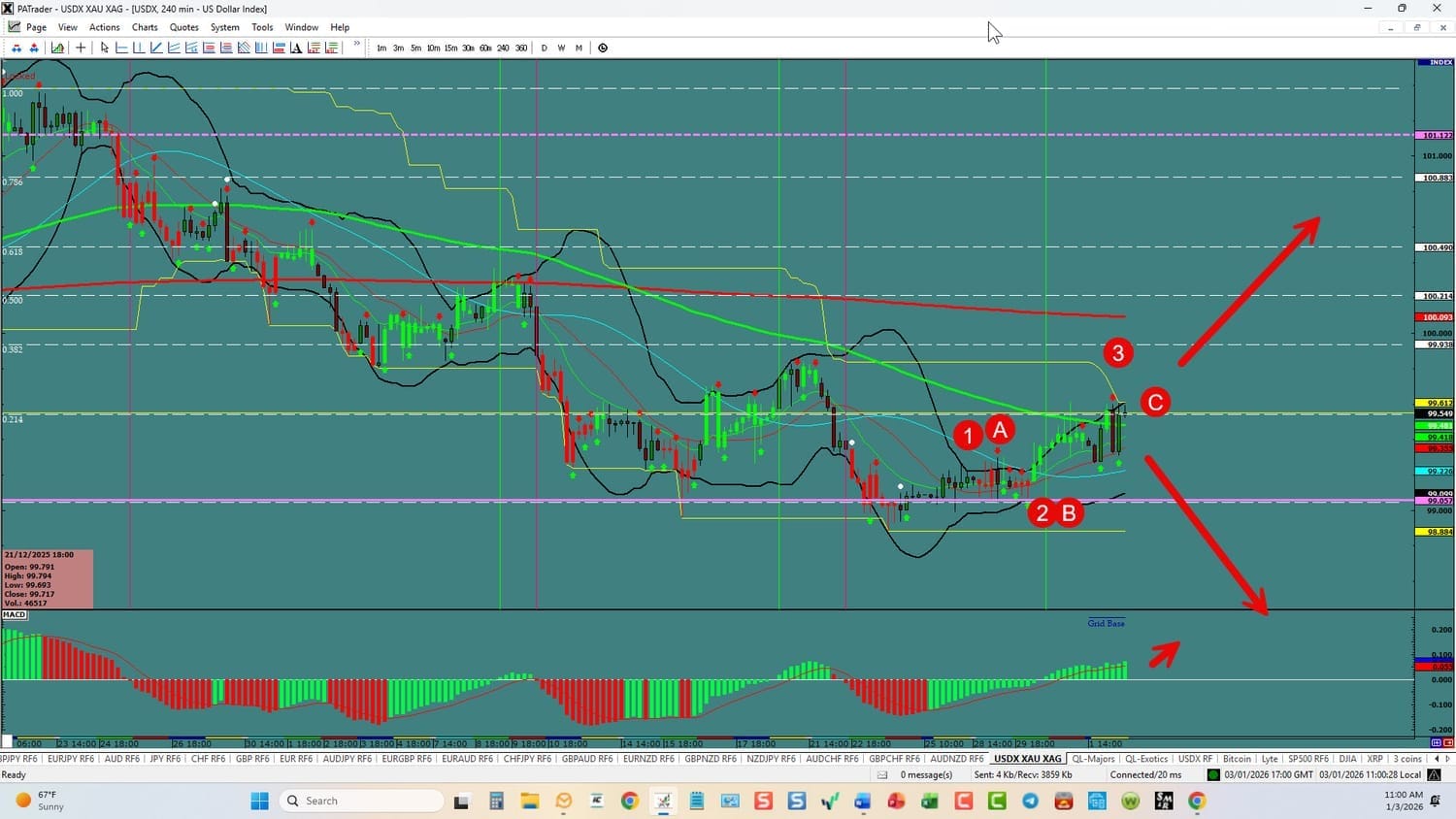Click the Grid Base link
The height and width of the screenshot is (819, 1456).
pyautogui.click(x=1106, y=623)
